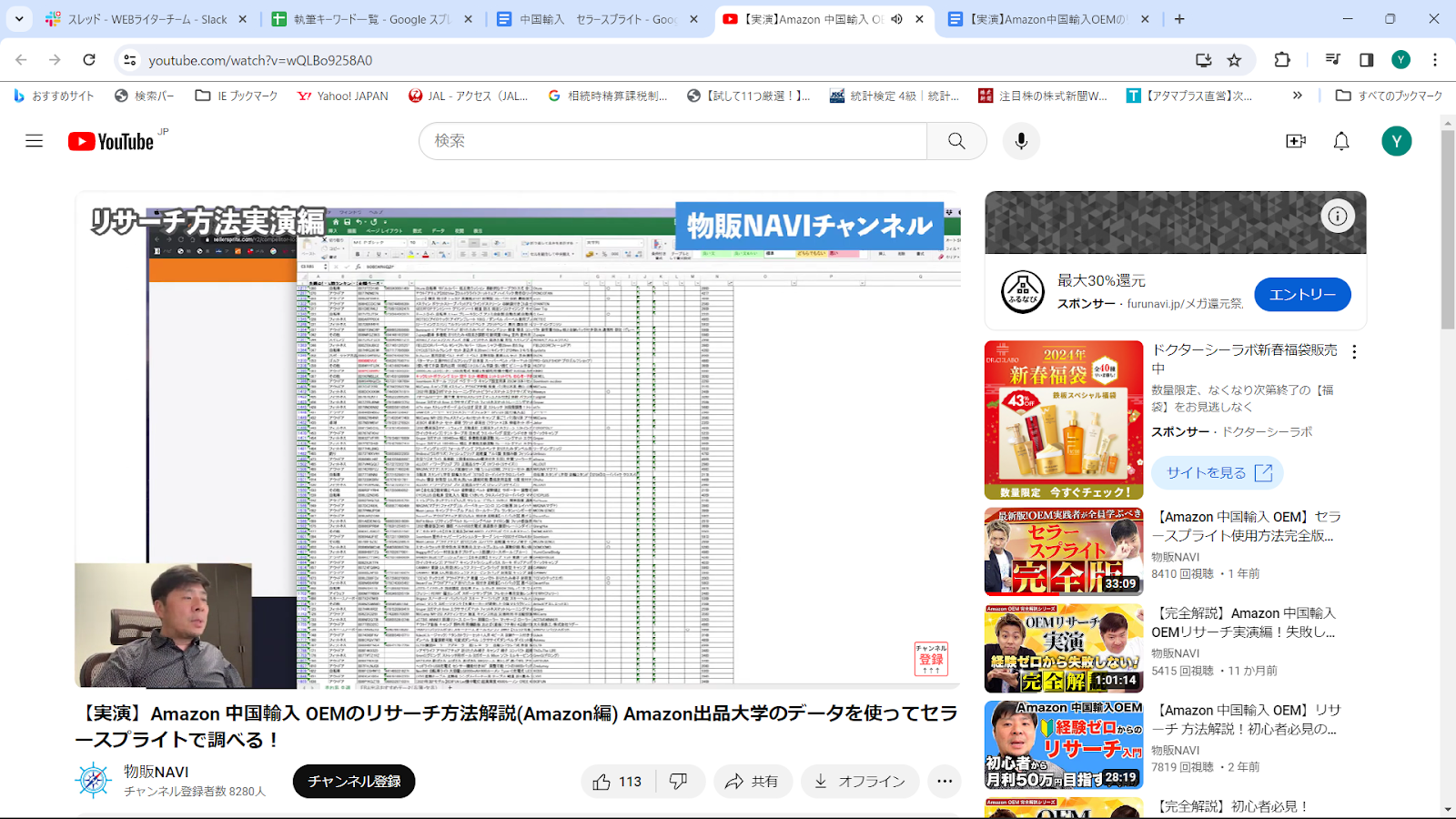Dislike the video with thumbs down
This screenshot has height=819, width=1456.
pos(679,782)
